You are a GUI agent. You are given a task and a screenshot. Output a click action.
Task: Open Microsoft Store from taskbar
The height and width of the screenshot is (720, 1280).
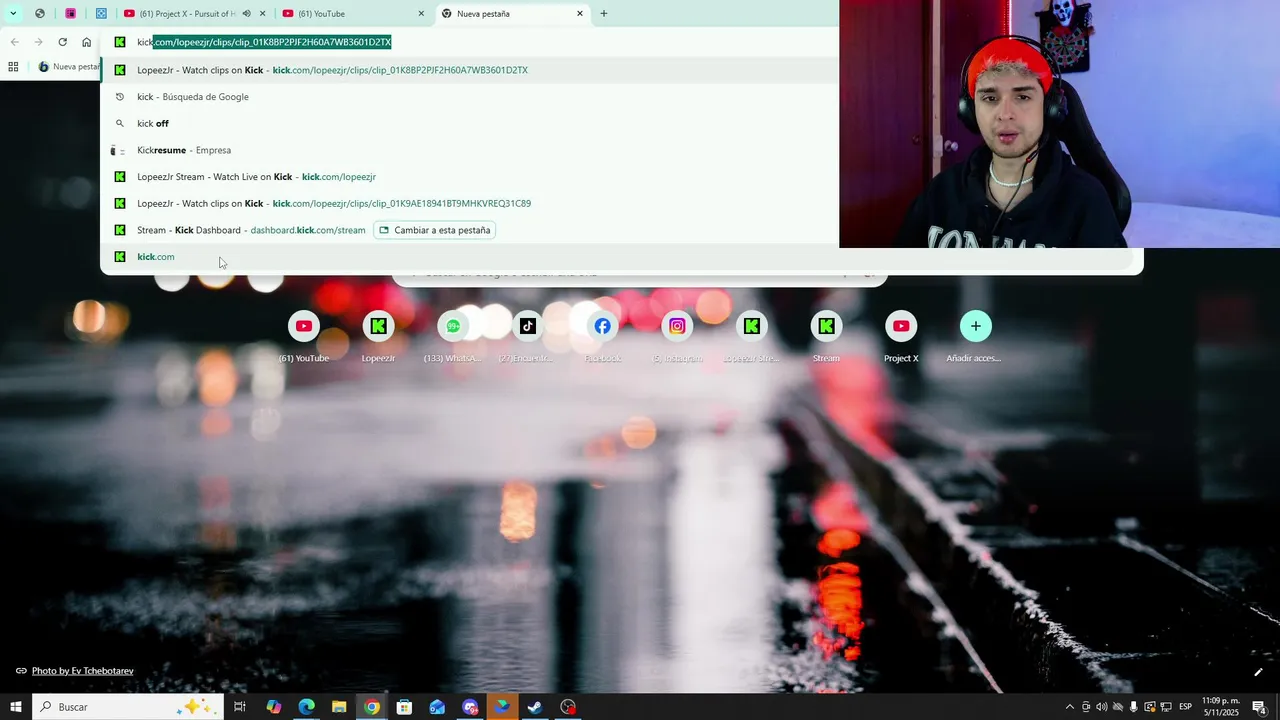(404, 707)
